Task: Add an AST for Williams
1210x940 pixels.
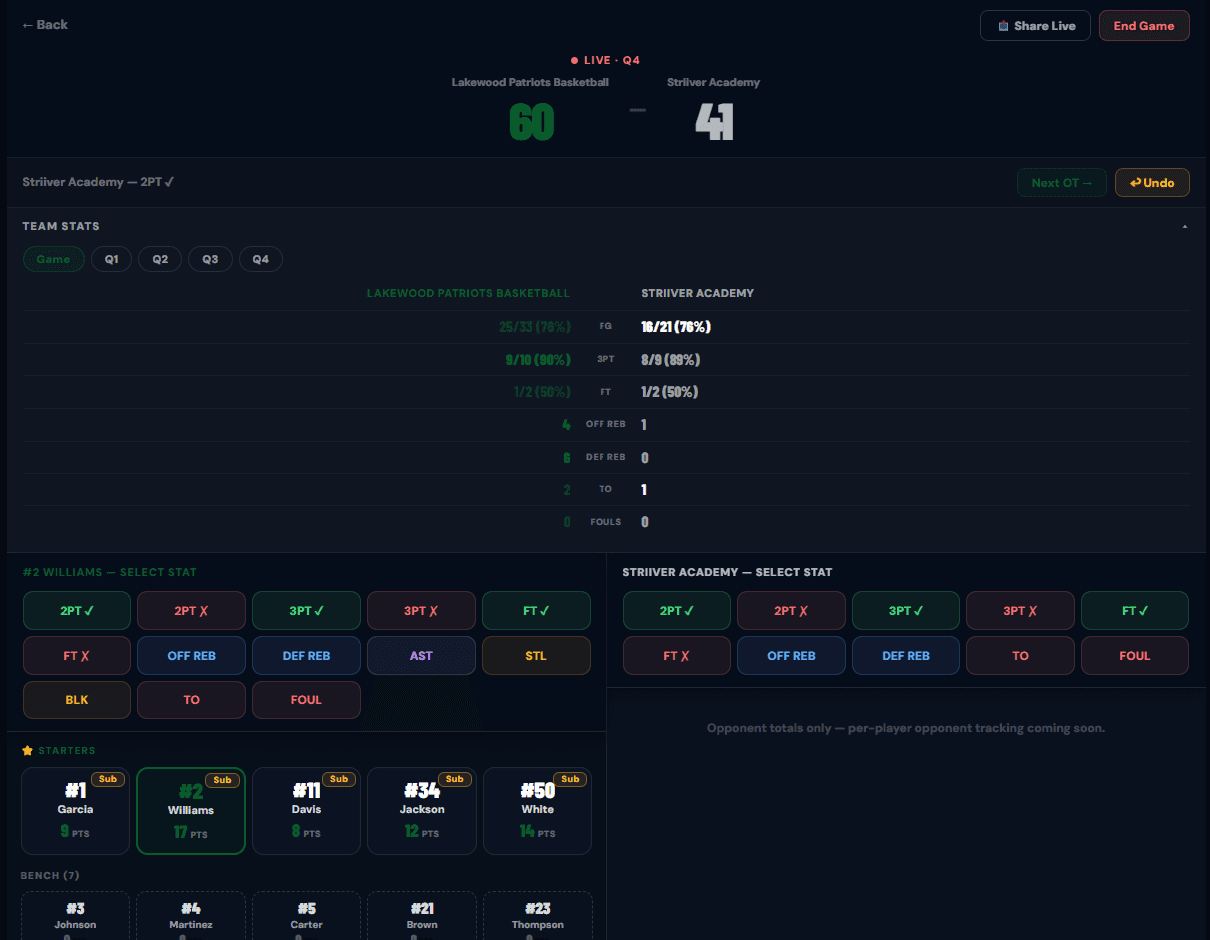Action: pyautogui.click(x=421, y=656)
